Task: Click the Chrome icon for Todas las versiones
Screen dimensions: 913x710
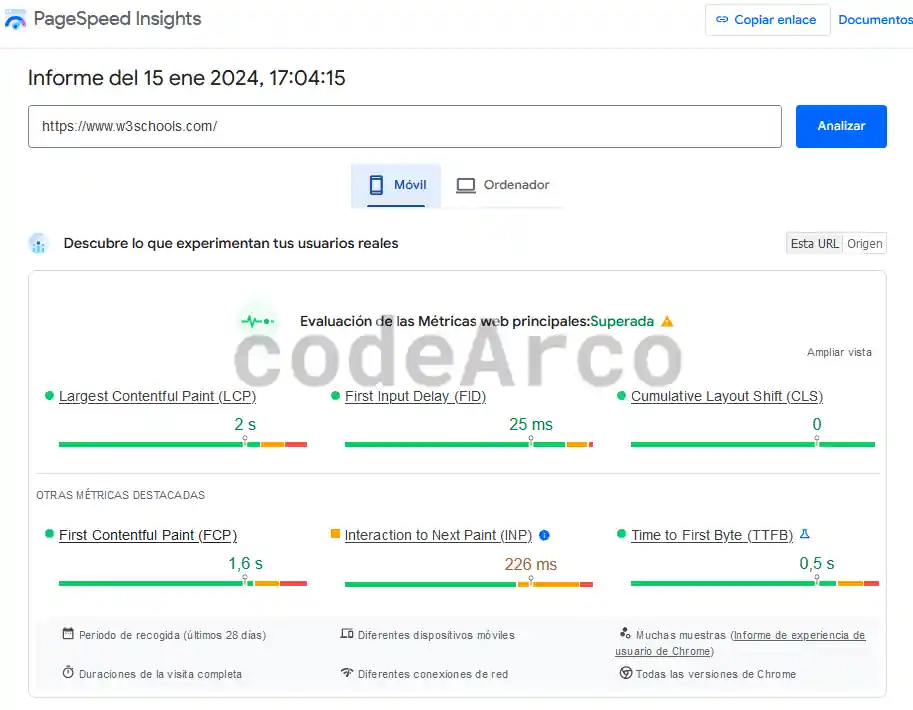Action: click(626, 673)
